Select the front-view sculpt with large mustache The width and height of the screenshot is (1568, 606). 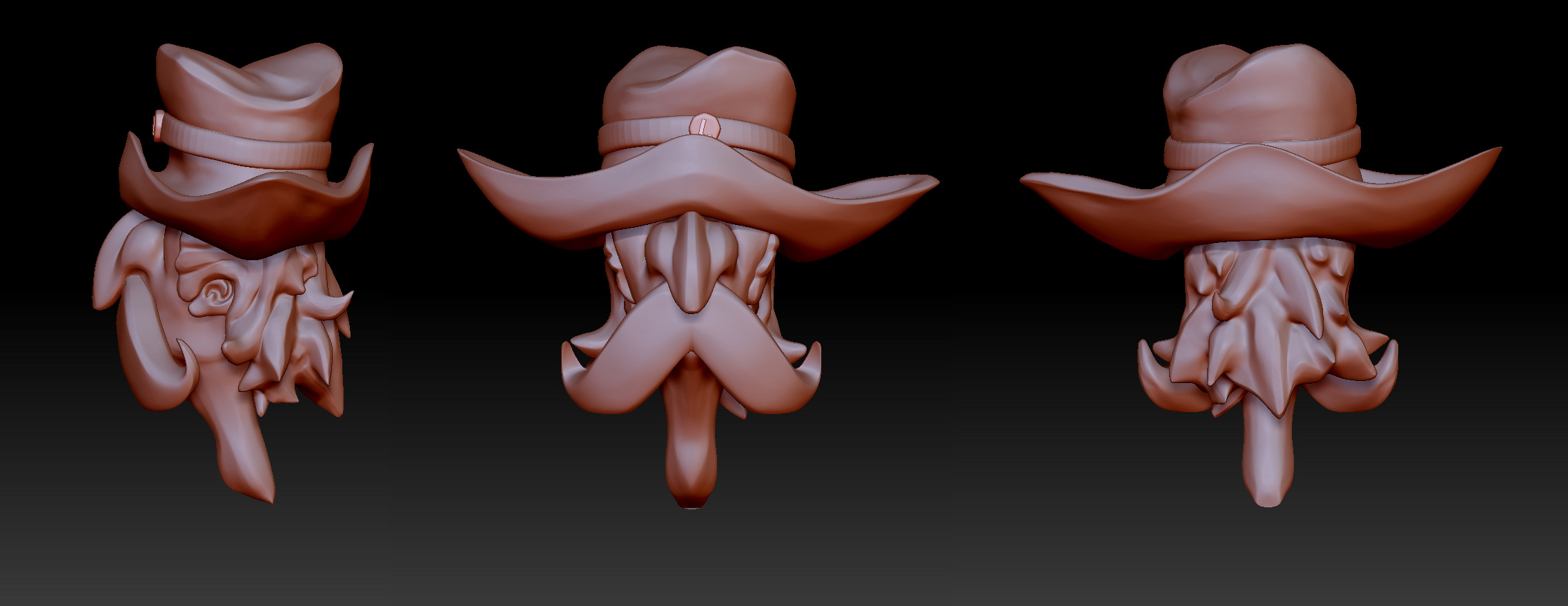[x=697, y=277]
